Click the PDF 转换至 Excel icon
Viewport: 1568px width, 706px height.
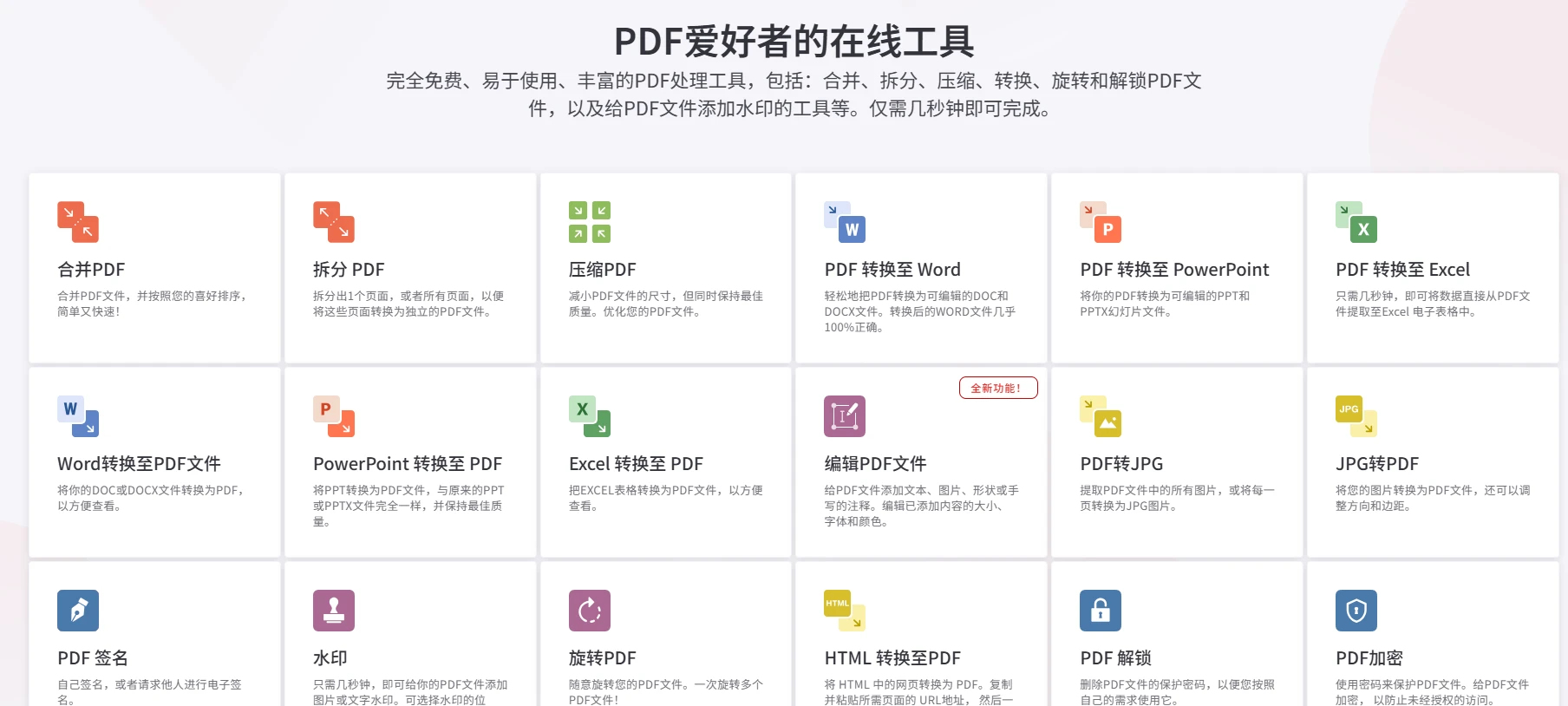pyautogui.click(x=1356, y=222)
